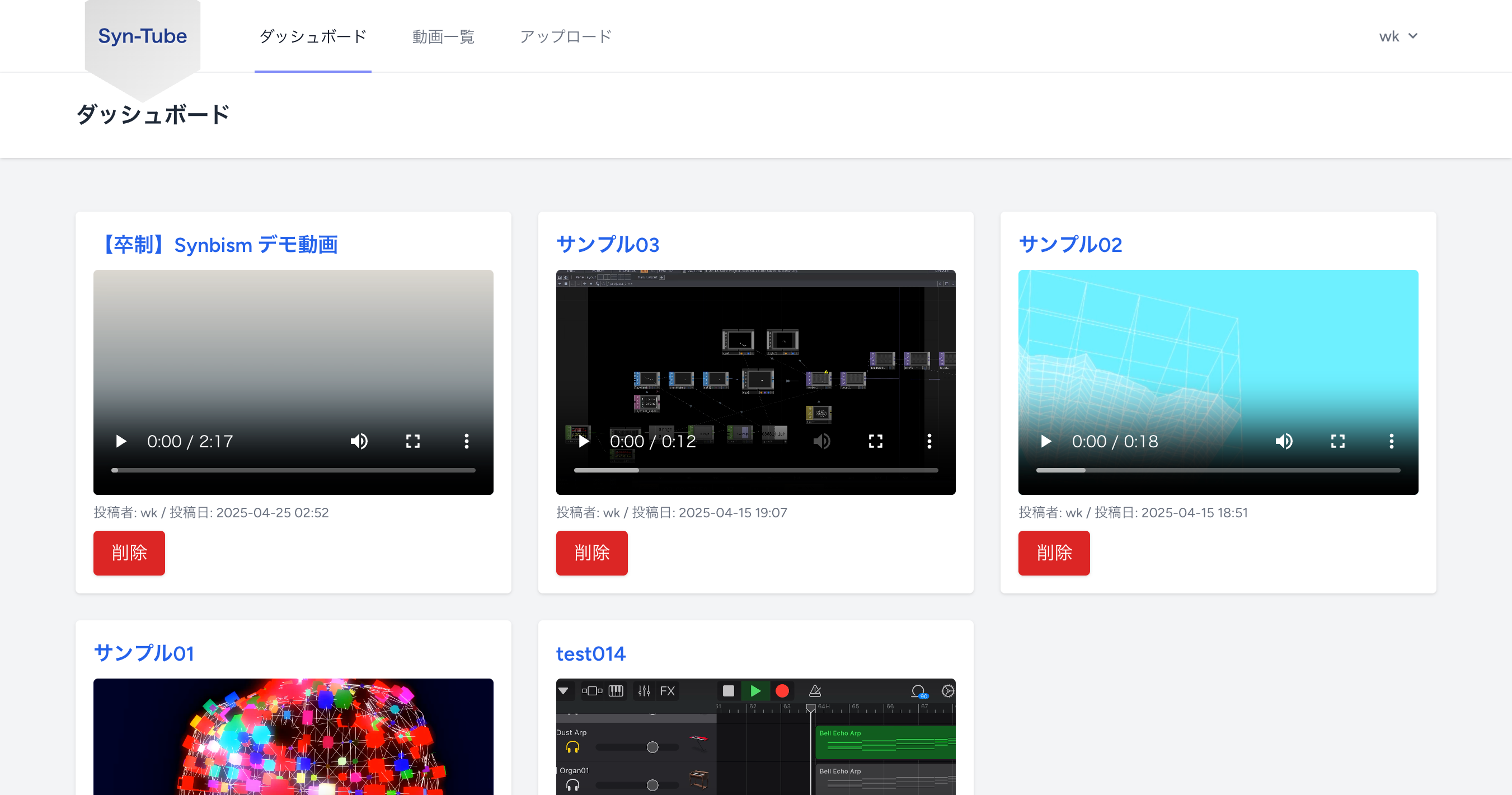This screenshot has width=1512, height=795.
Task: Switch to the 動画一覧 nav tab
Action: (443, 36)
